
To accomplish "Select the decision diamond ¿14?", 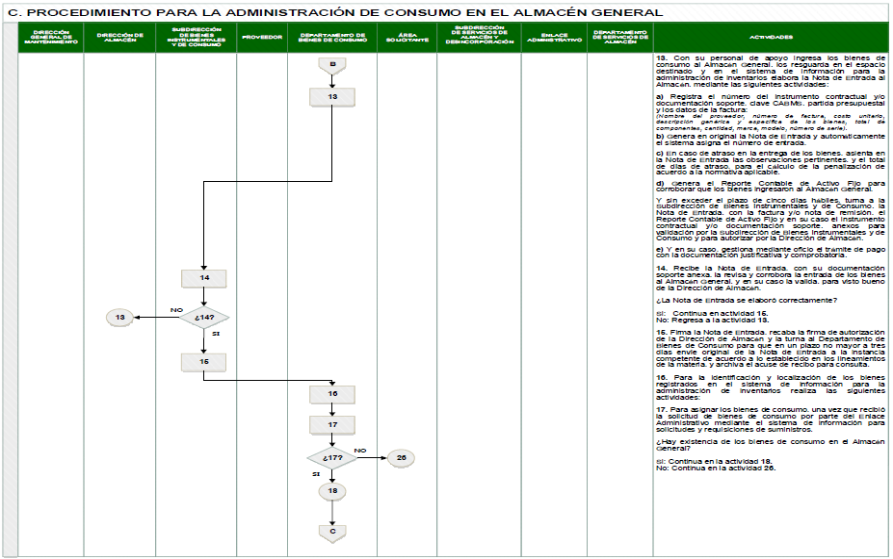I will tap(203, 318).
